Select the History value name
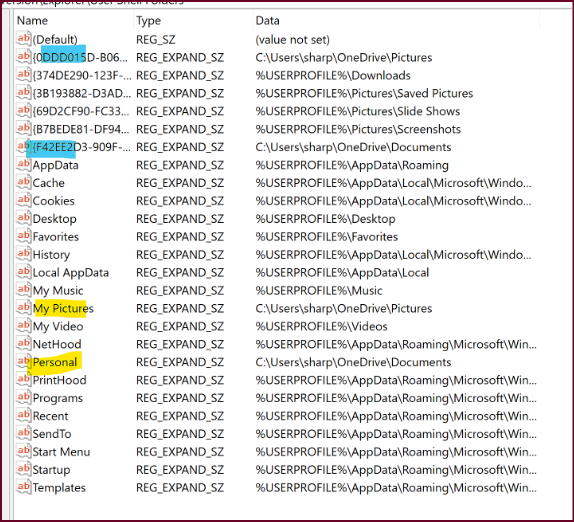The height and width of the screenshot is (522, 574). [x=51, y=255]
